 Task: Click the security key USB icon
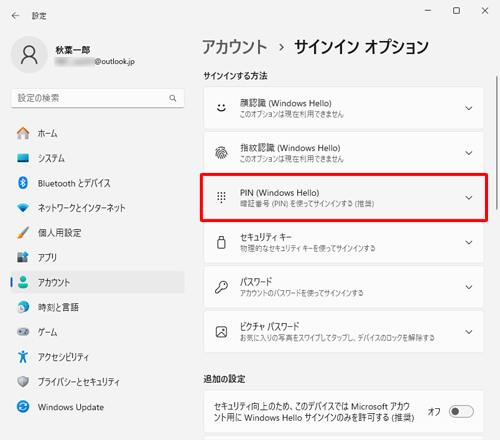(x=221, y=242)
